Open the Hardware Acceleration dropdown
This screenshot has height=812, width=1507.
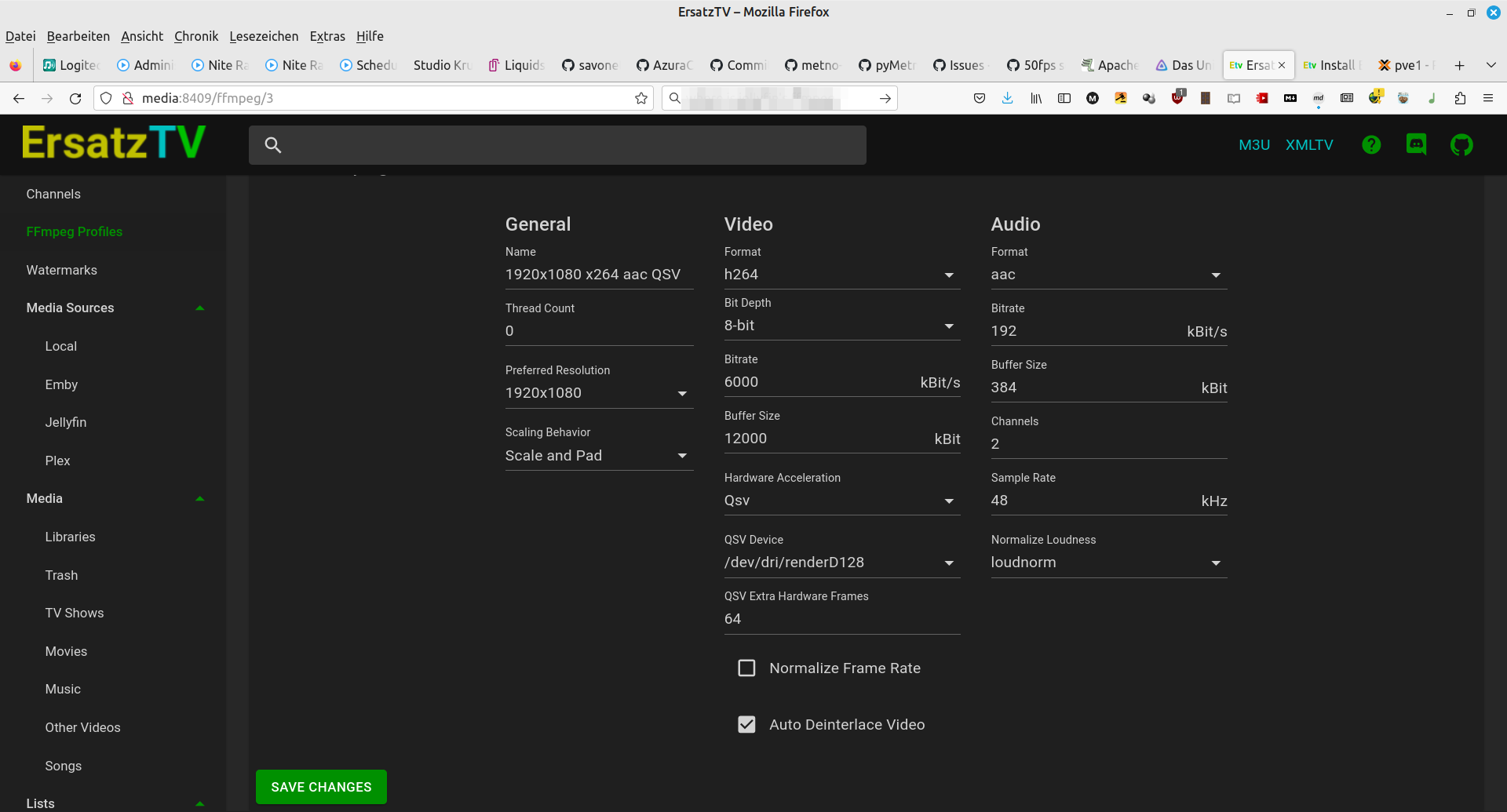(x=948, y=501)
